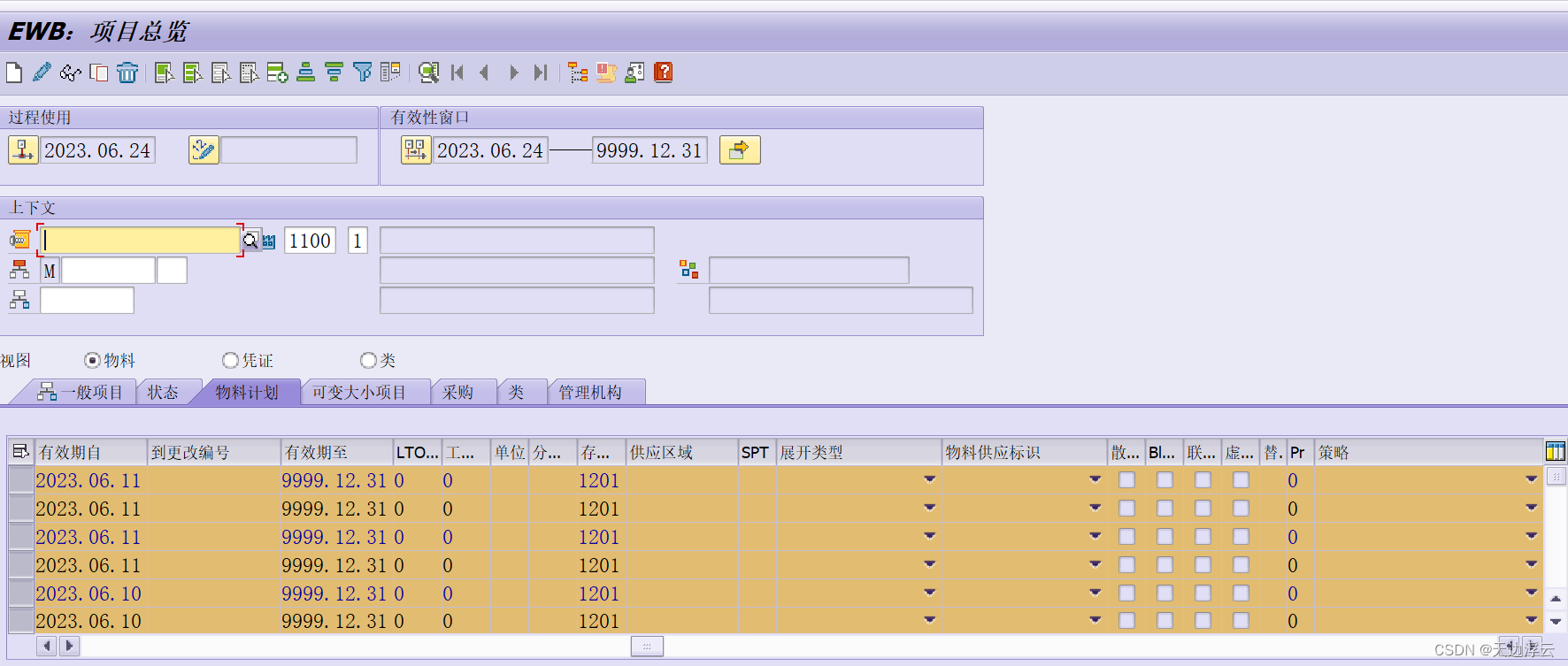The height and width of the screenshot is (666, 1568).
Task: Go to last page arrow
Action: point(541,73)
